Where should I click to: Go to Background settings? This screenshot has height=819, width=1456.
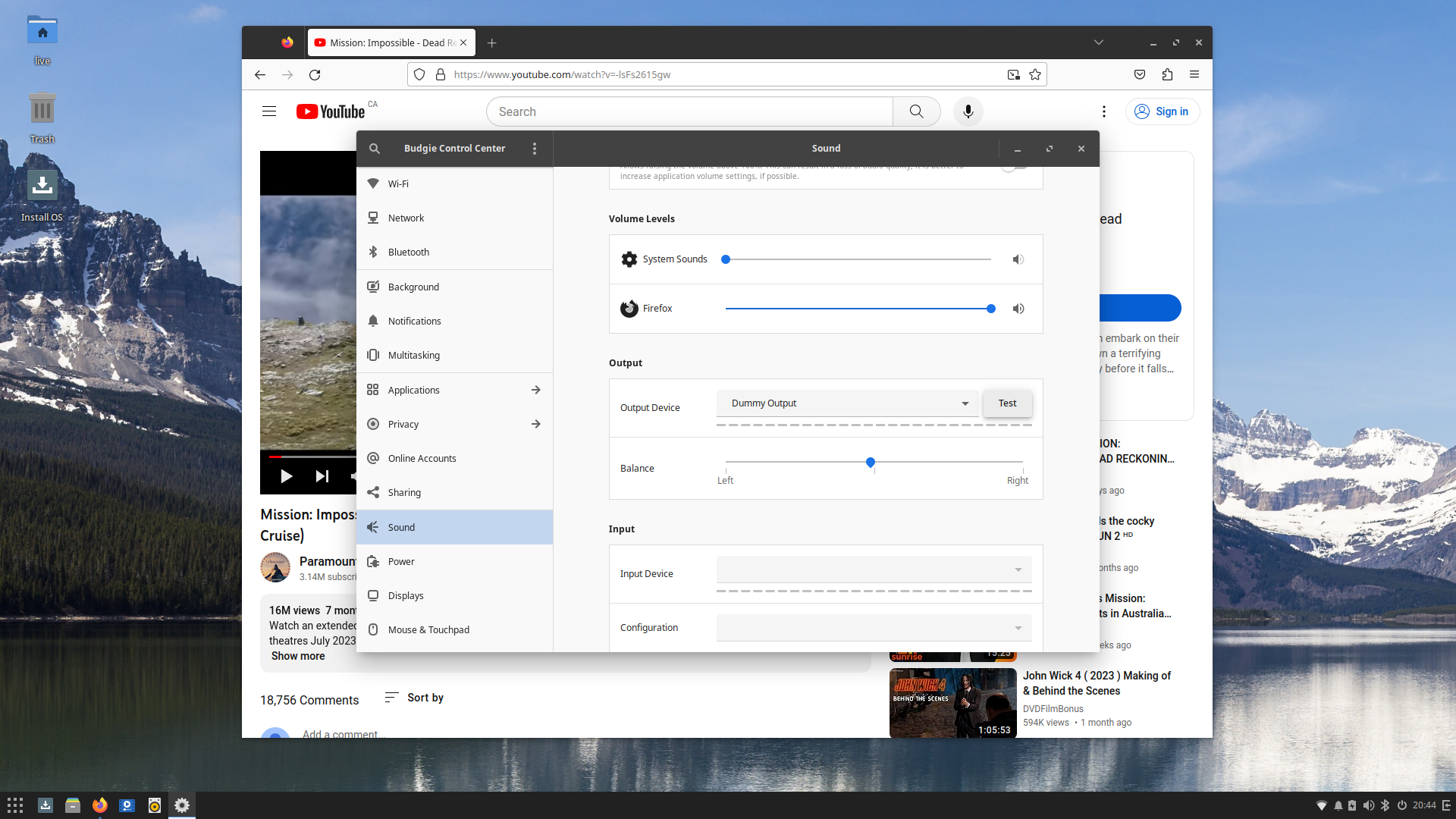(x=455, y=287)
